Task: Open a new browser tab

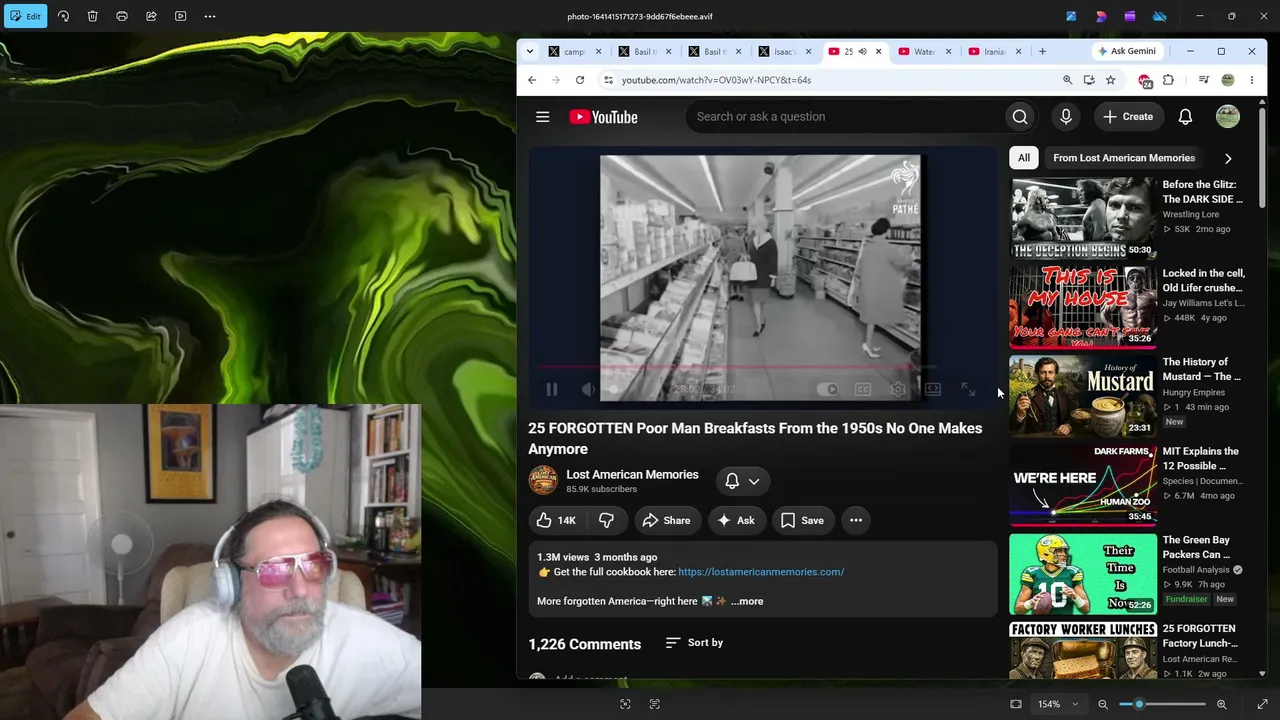Action: pos(1042,51)
